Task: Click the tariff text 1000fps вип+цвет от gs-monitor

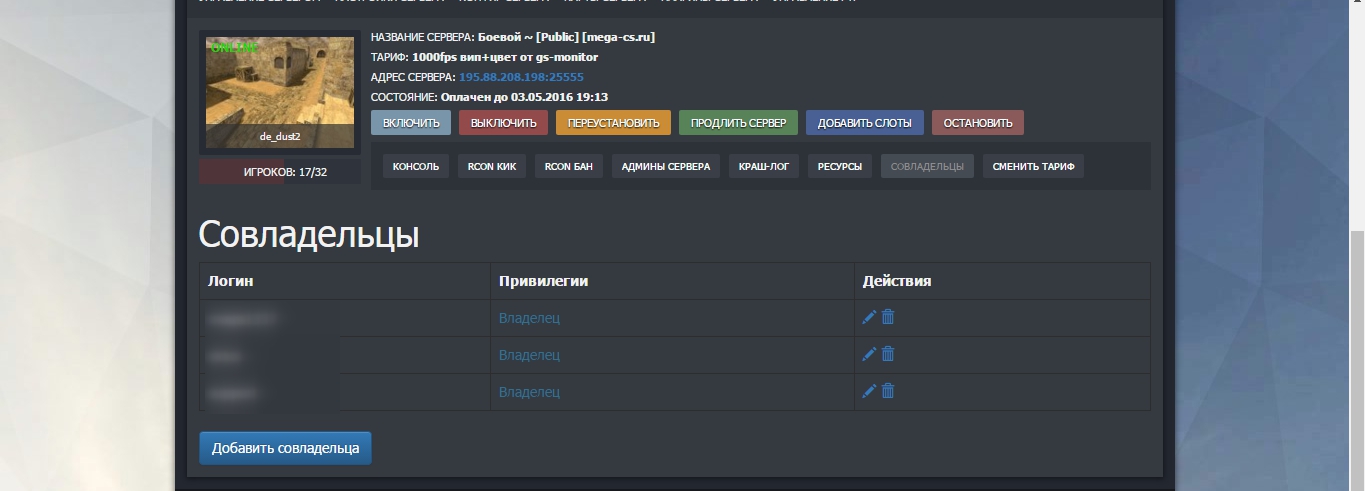Action: [x=505, y=57]
